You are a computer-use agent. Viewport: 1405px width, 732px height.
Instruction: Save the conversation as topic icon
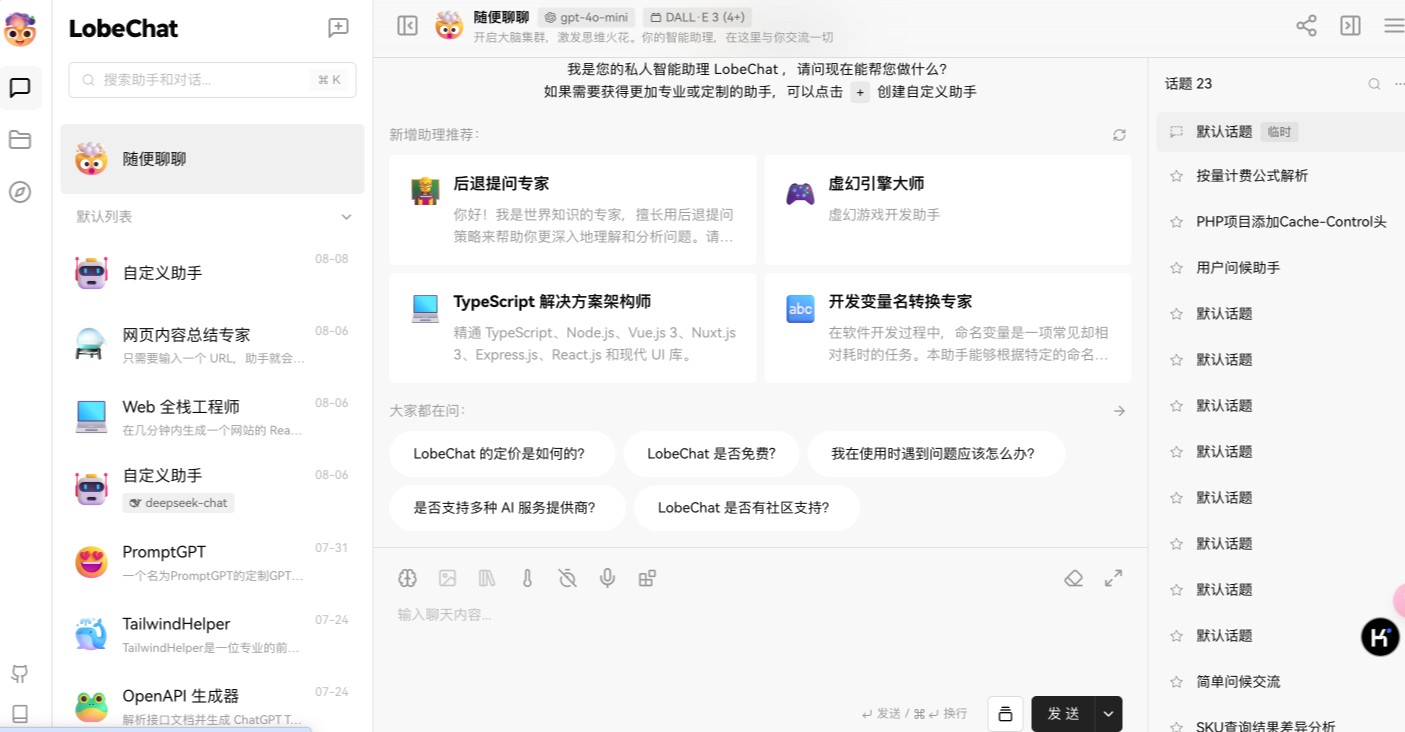click(x=1005, y=714)
